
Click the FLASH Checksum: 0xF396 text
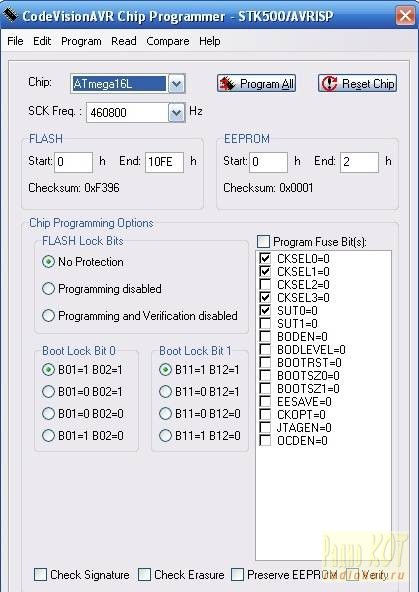point(74,188)
